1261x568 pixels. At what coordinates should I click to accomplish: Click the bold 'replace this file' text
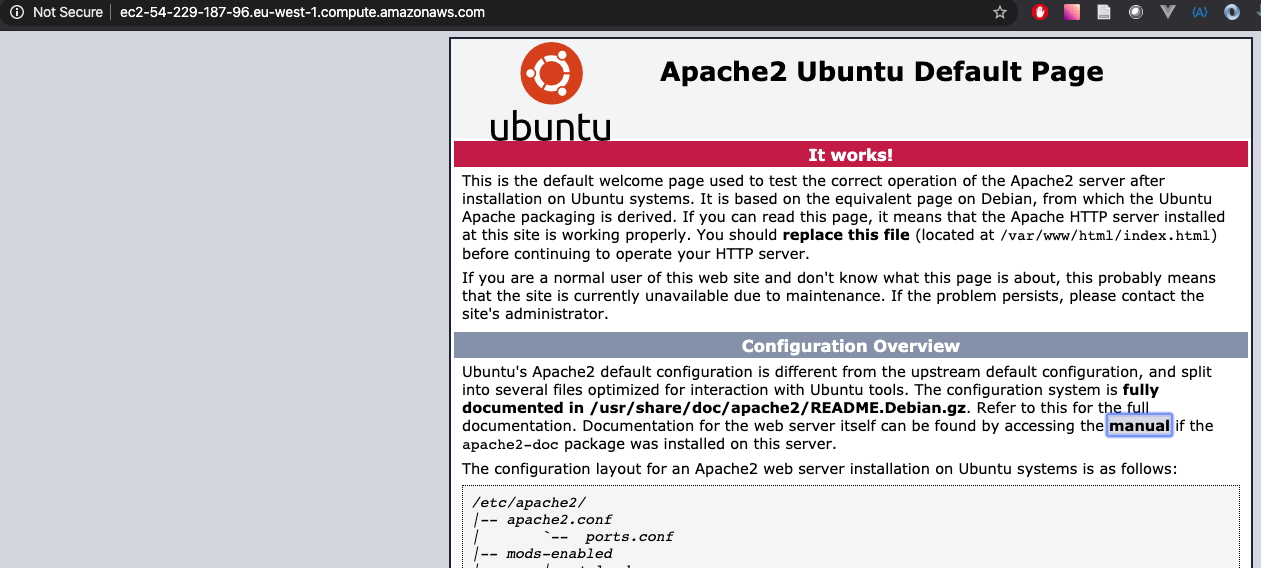(x=846, y=235)
